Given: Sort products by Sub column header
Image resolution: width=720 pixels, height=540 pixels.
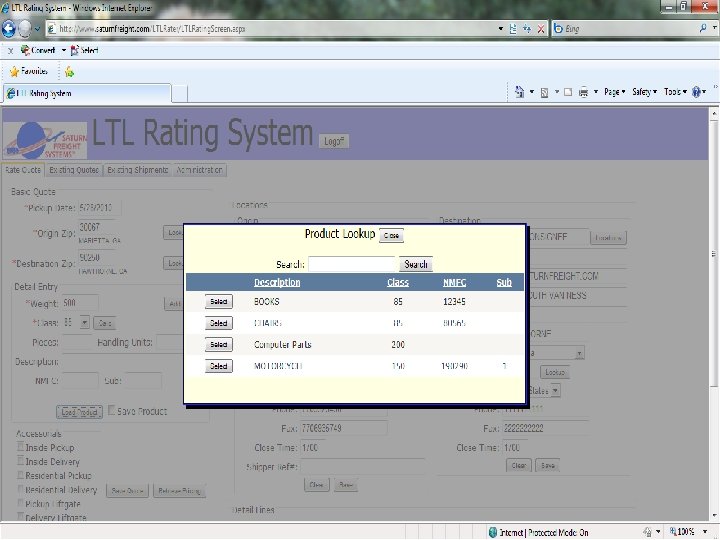Looking at the screenshot, I should (504, 282).
